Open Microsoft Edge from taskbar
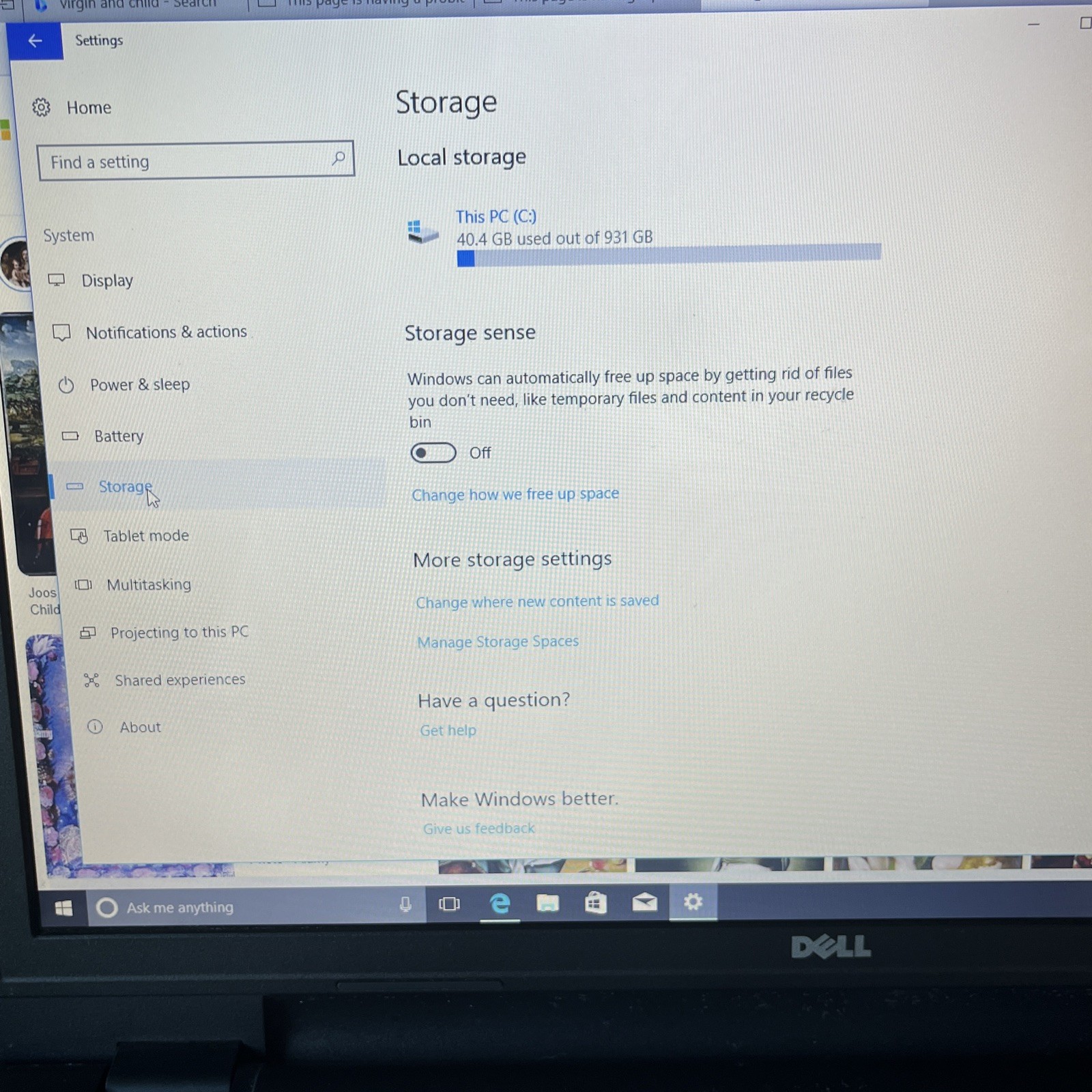The height and width of the screenshot is (1092, 1092). [x=500, y=903]
